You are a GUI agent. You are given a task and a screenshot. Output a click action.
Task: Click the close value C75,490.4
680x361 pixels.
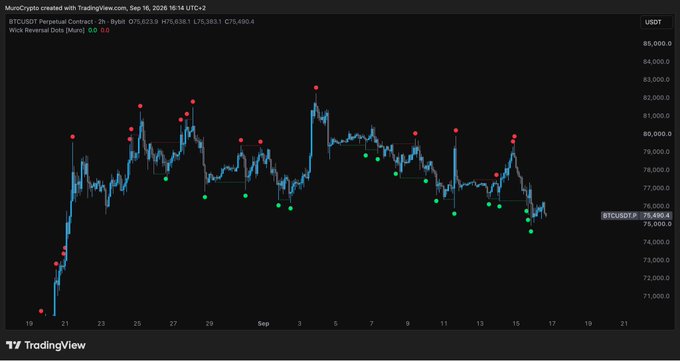coord(239,21)
